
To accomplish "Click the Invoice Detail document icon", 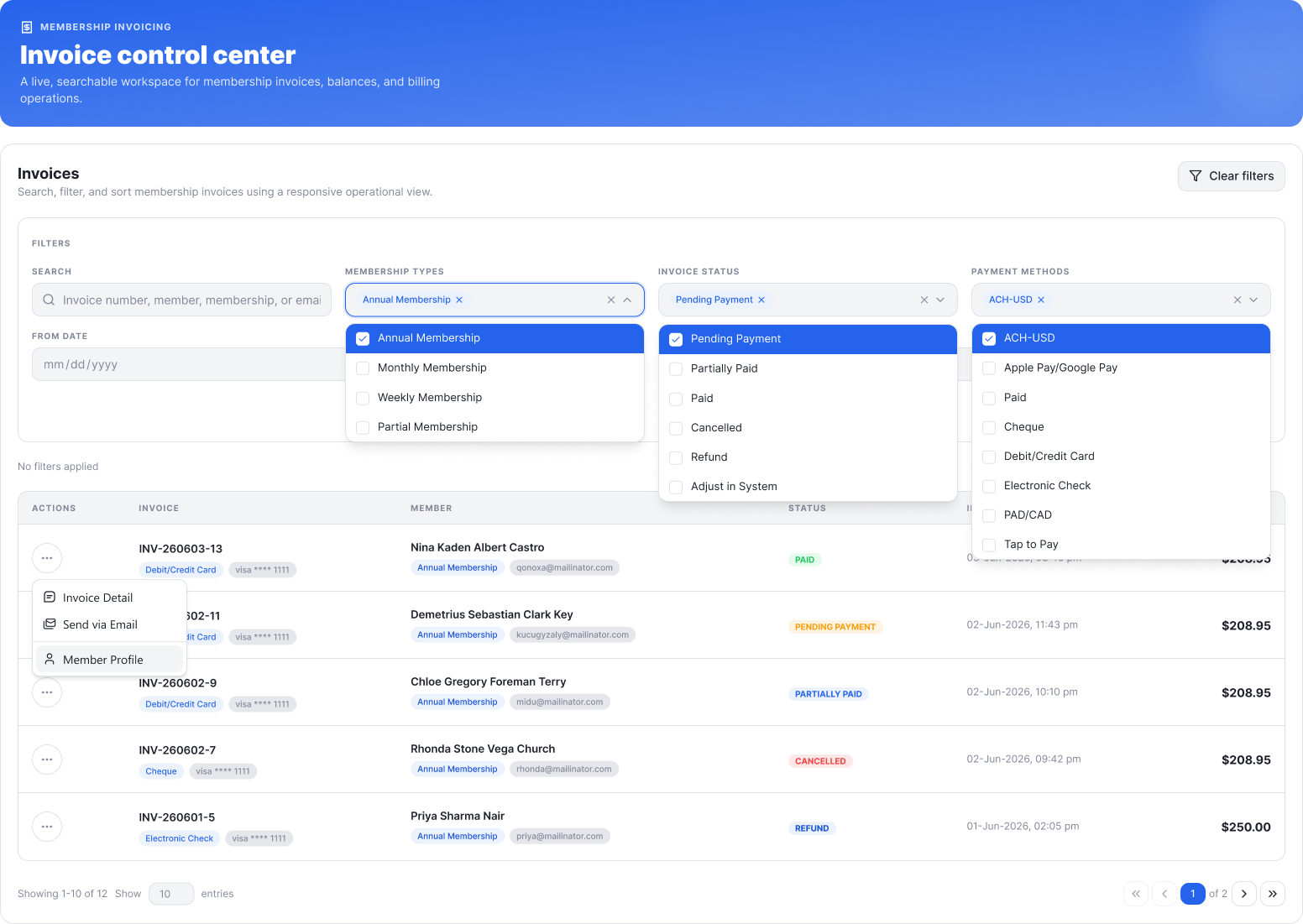I will [x=50, y=597].
